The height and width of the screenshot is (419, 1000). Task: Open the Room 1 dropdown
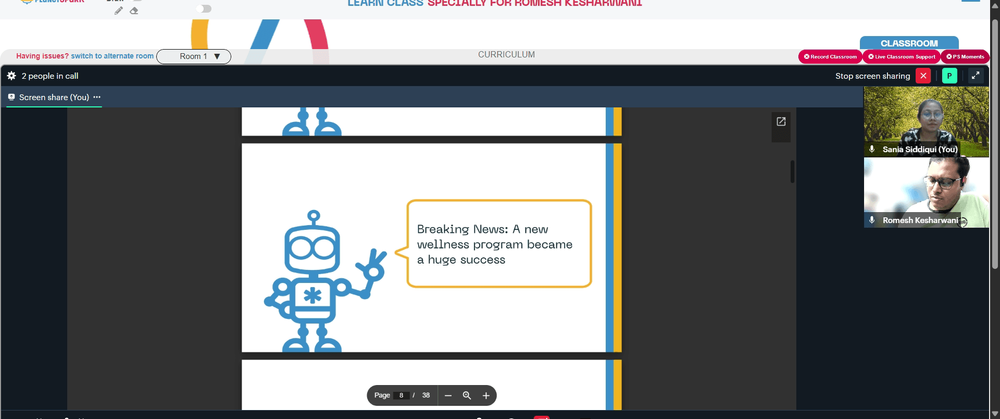coord(194,56)
